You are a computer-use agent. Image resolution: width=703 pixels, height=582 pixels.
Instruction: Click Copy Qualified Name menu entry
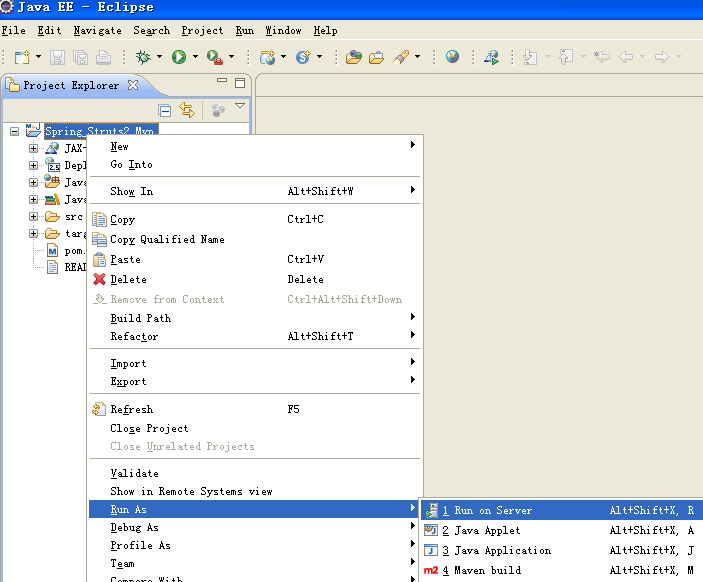255,239
